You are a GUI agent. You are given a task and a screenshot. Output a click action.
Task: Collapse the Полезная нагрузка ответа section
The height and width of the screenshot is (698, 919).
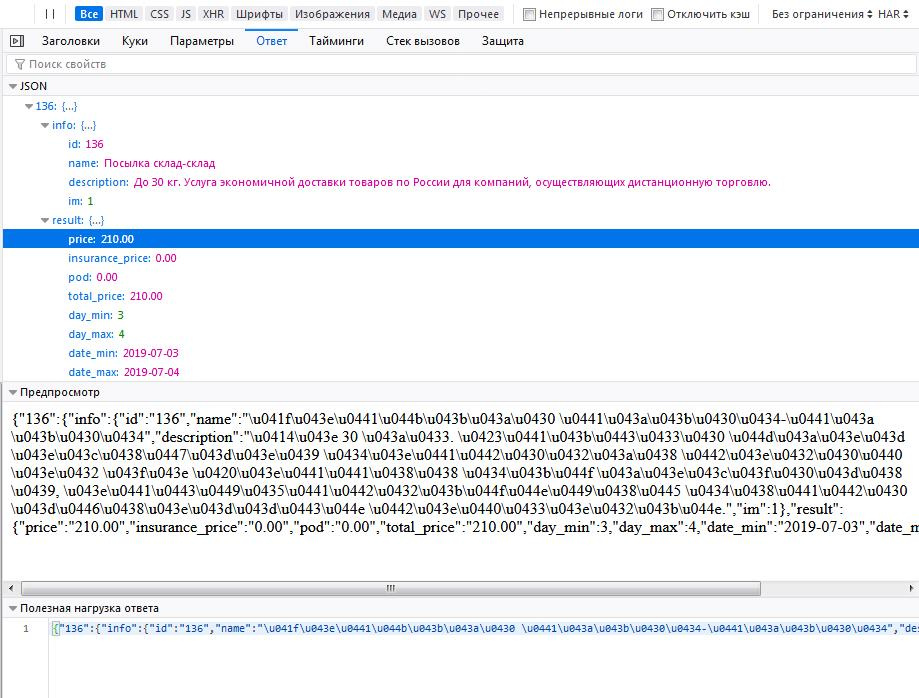pyautogui.click(x=13, y=608)
